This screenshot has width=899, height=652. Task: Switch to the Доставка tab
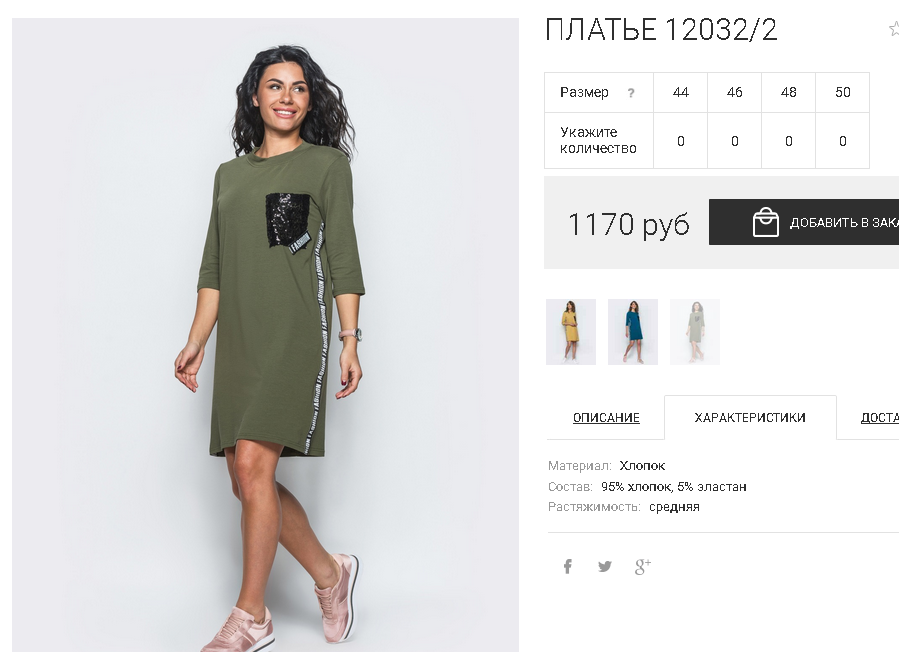point(880,417)
